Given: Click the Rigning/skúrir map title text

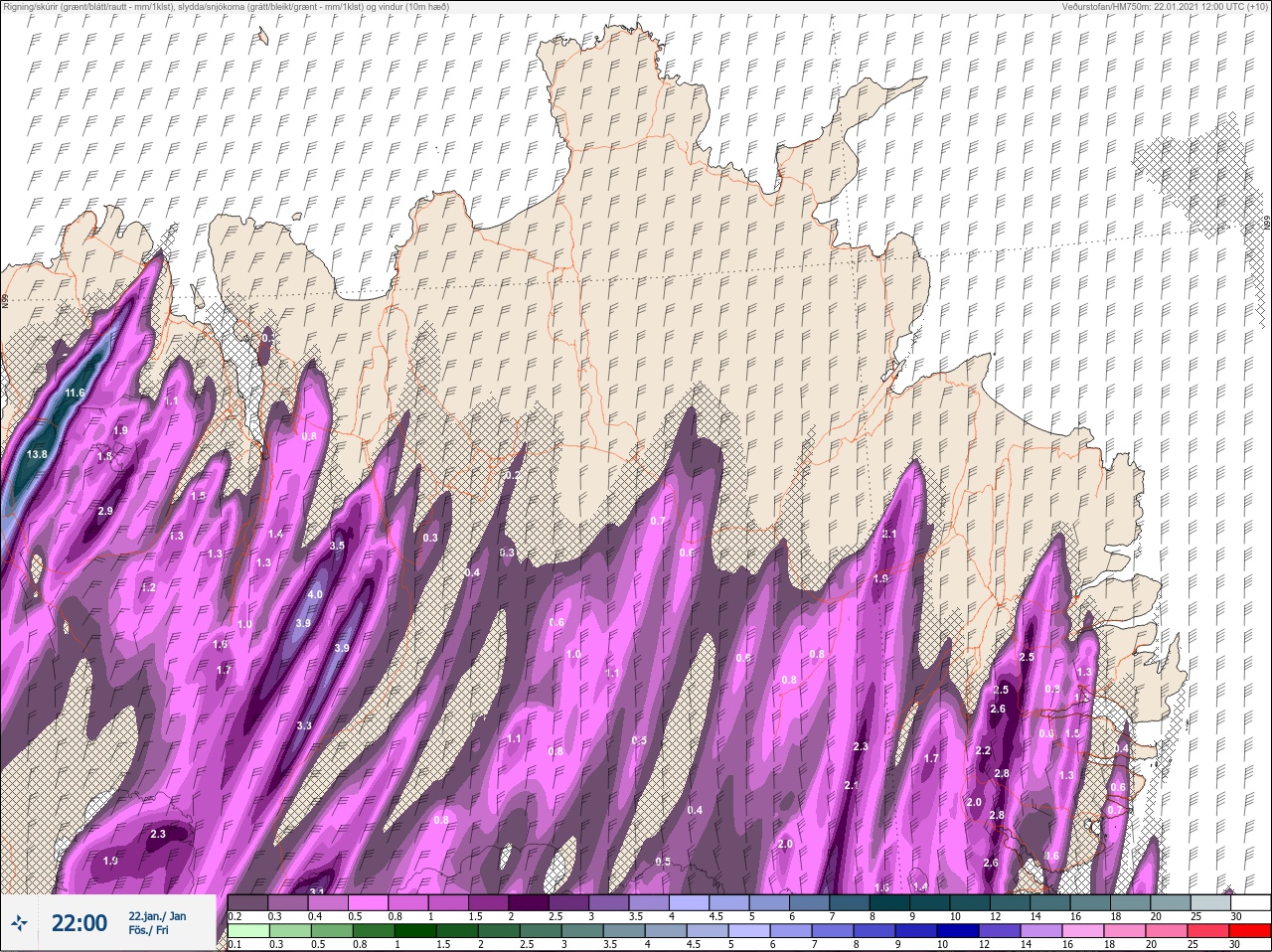Looking at the screenshot, I should [x=226, y=7].
